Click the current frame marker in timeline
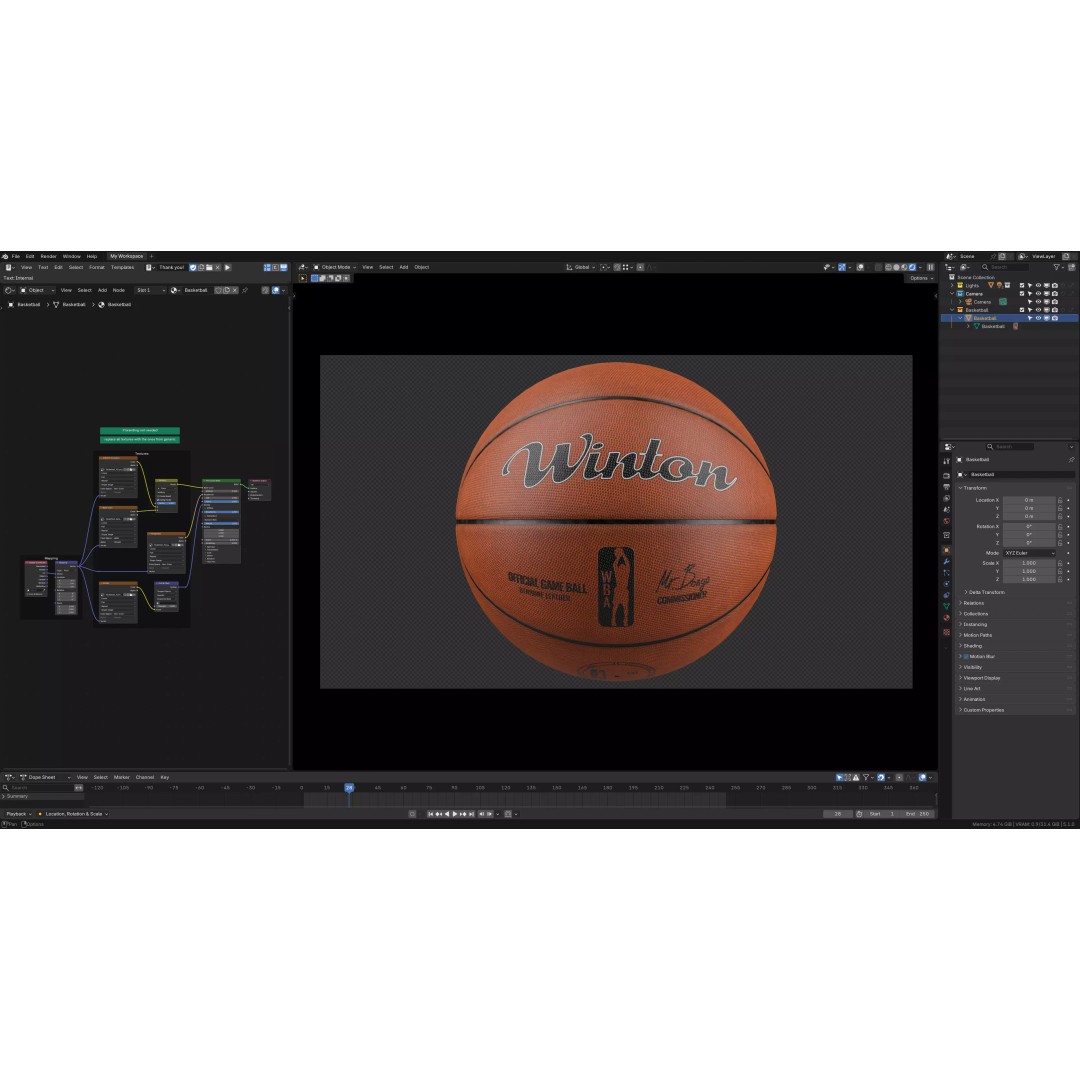This screenshot has height=1080, width=1080. click(349, 787)
